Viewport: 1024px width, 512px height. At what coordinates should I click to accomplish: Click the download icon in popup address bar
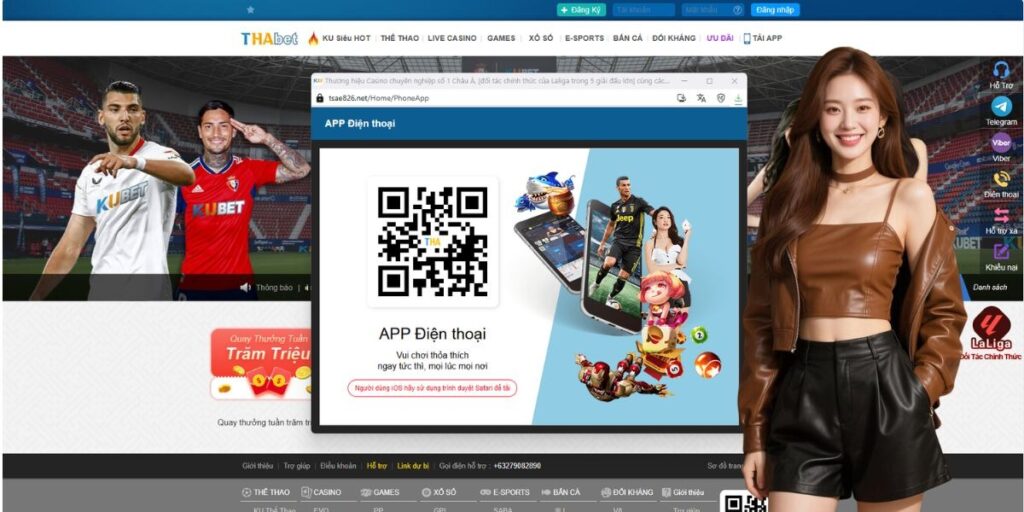739,98
